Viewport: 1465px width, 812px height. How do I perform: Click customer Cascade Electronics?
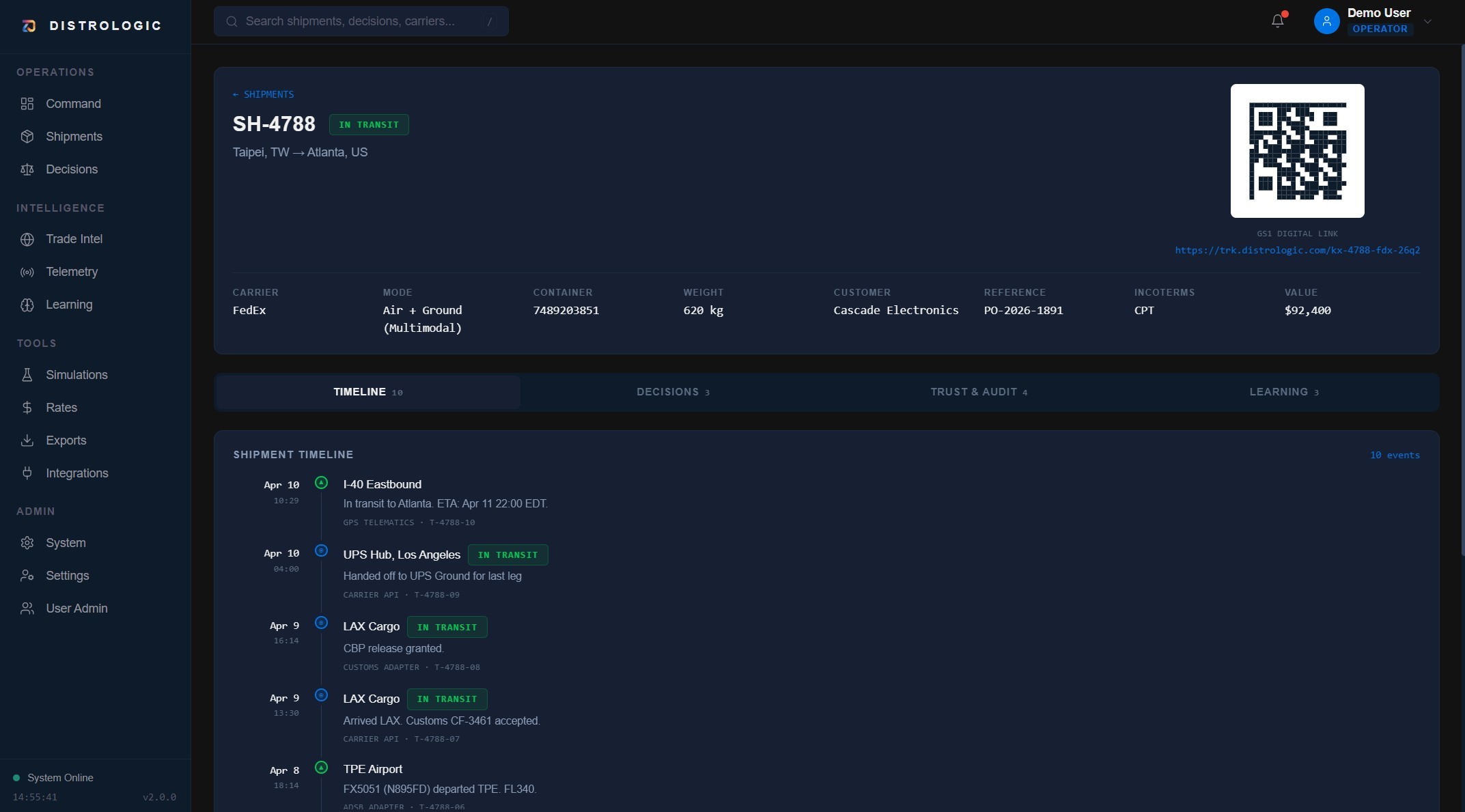[x=895, y=311]
